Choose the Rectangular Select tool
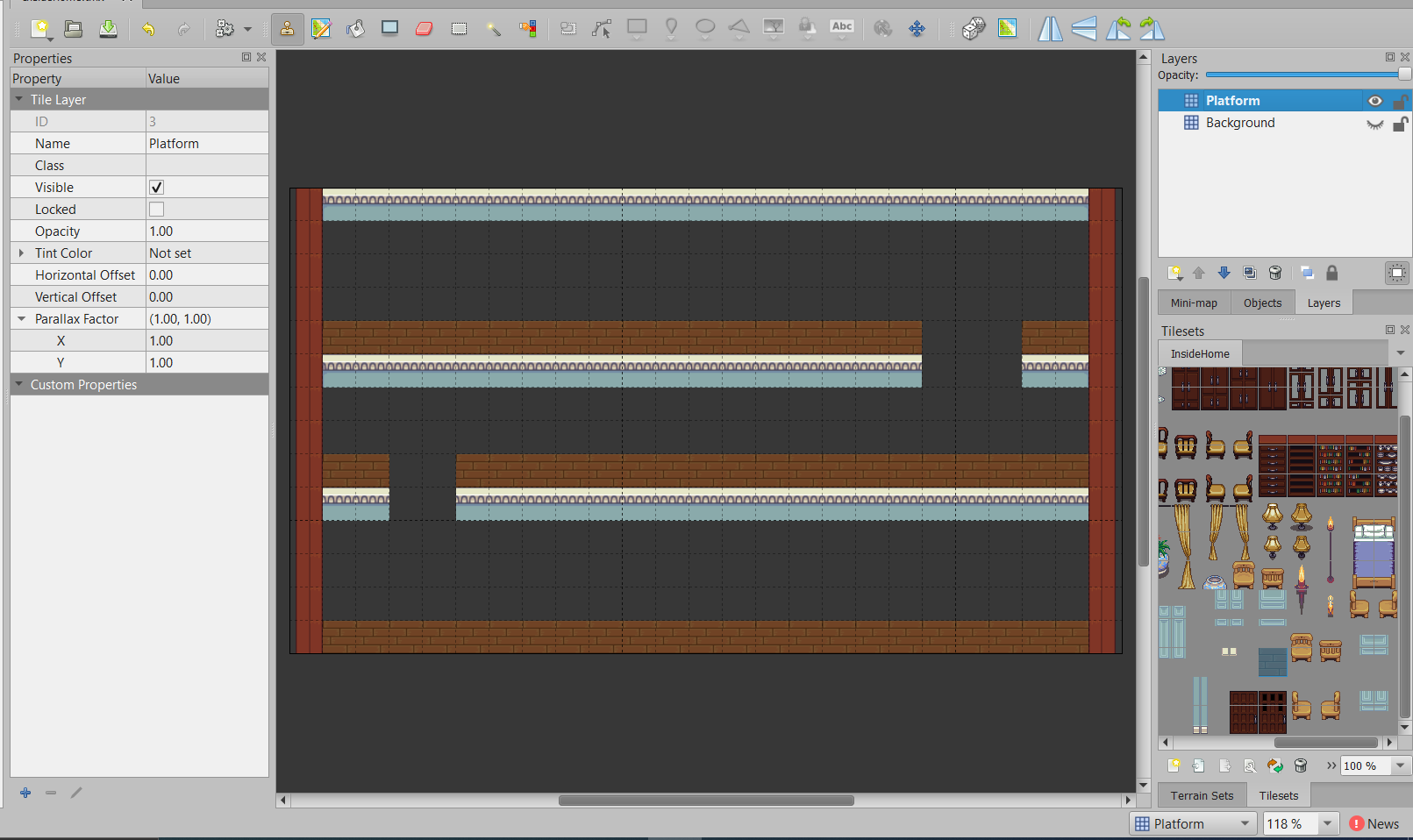 pyautogui.click(x=459, y=29)
